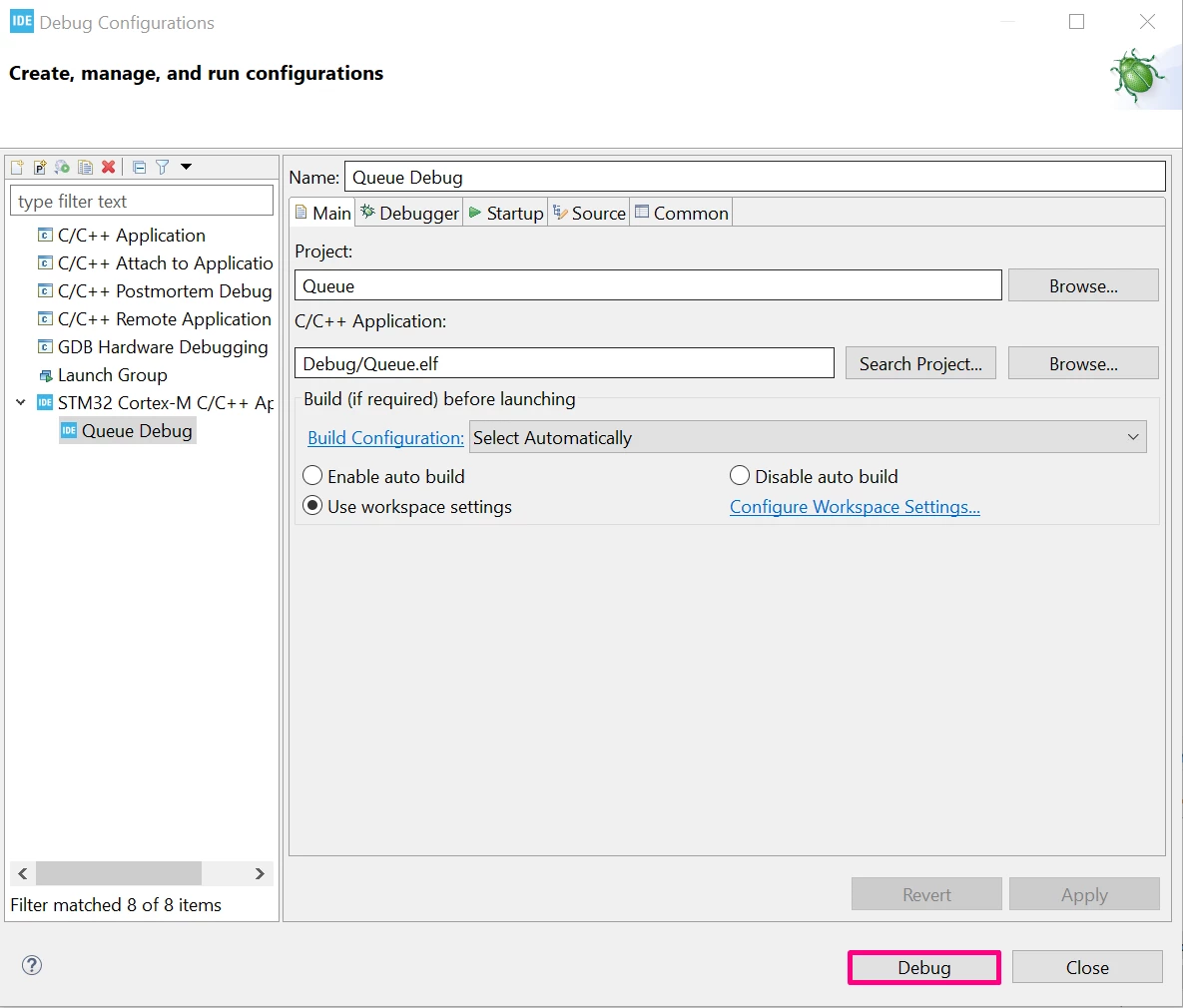Click the filter text search field

coord(142,201)
